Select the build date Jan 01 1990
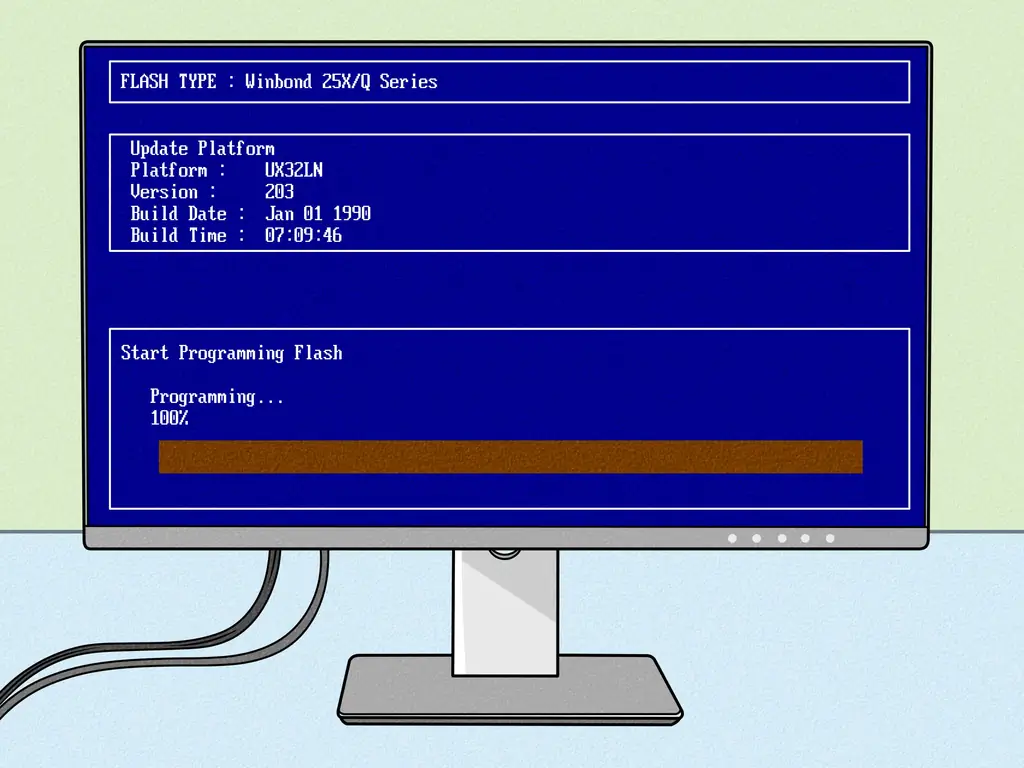1024x768 pixels. [x=318, y=214]
